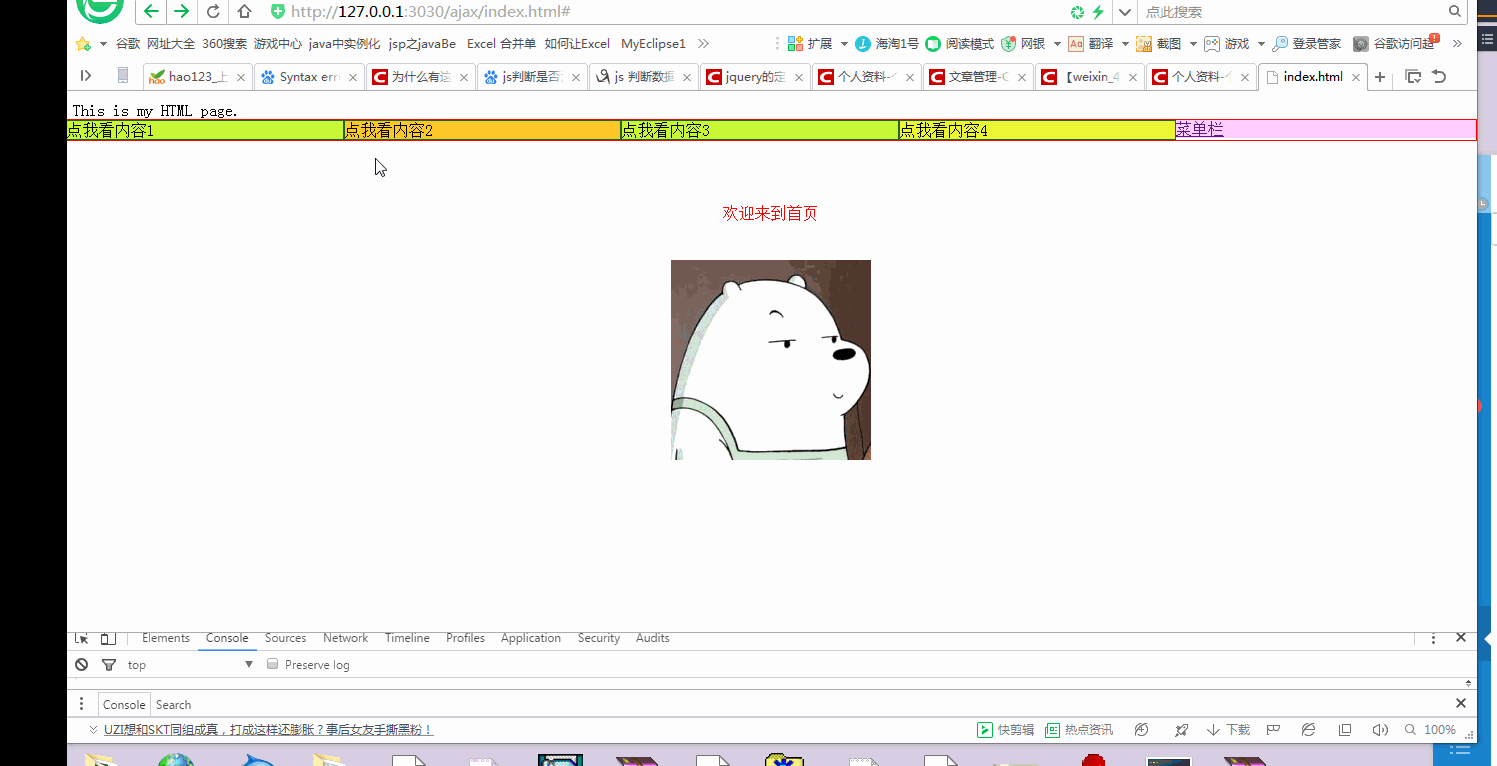Click the green lightning speed-mode icon
The width and height of the screenshot is (1497, 766).
point(1098,12)
